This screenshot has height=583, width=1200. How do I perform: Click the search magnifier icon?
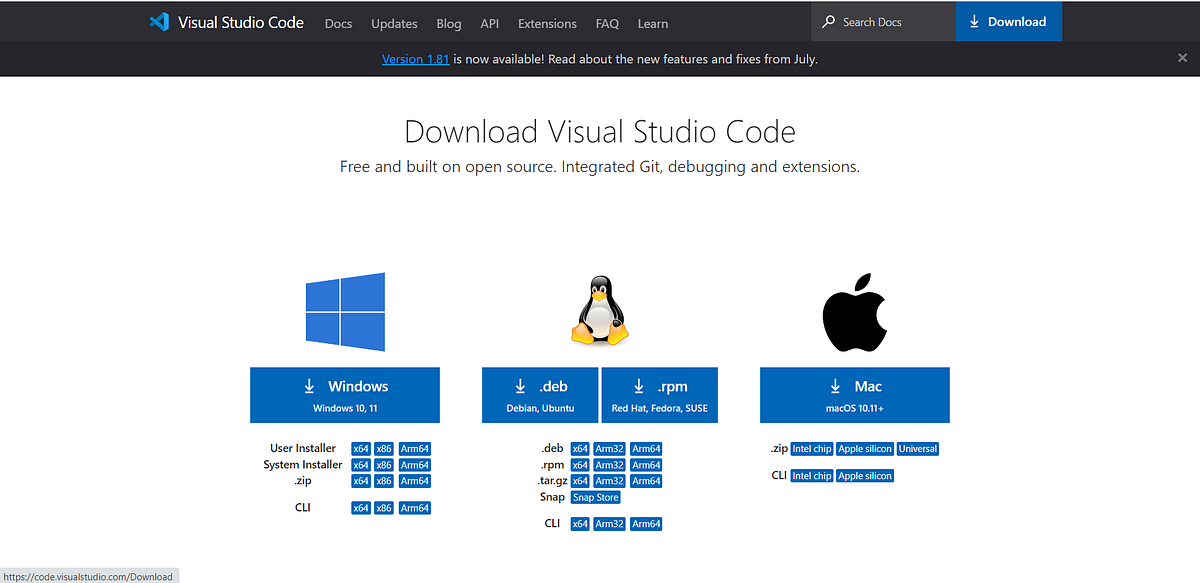click(829, 22)
